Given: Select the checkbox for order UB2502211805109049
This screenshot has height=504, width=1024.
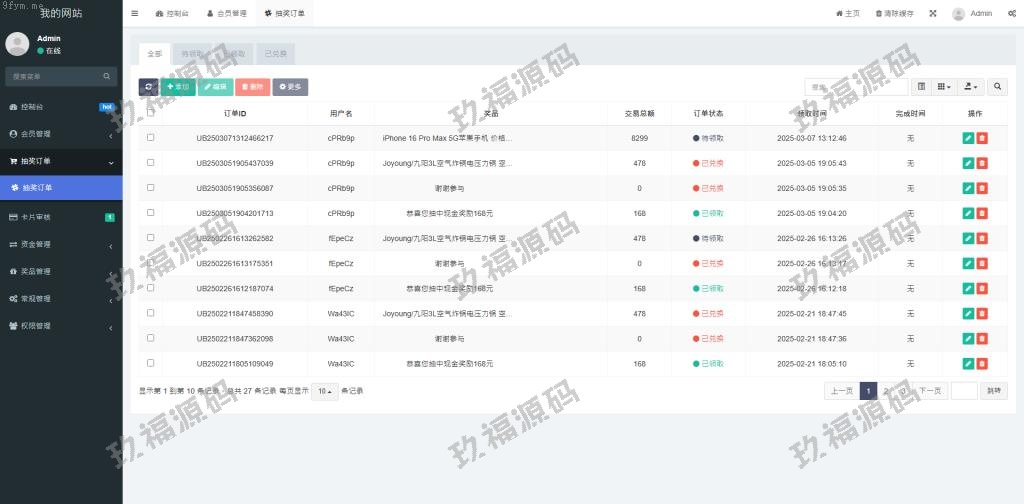Looking at the screenshot, I should 151,363.
